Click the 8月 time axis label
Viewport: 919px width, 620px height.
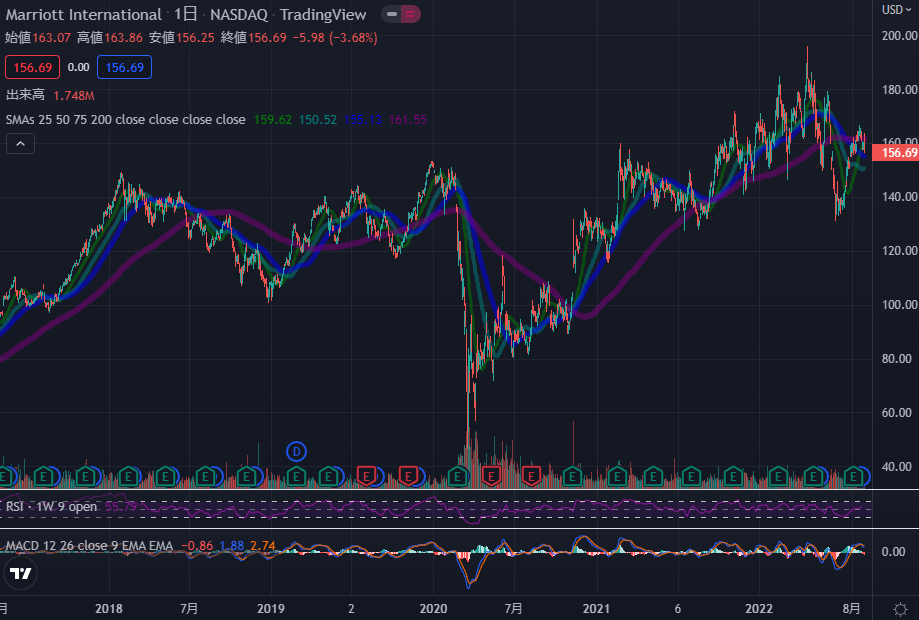[852, 609]
